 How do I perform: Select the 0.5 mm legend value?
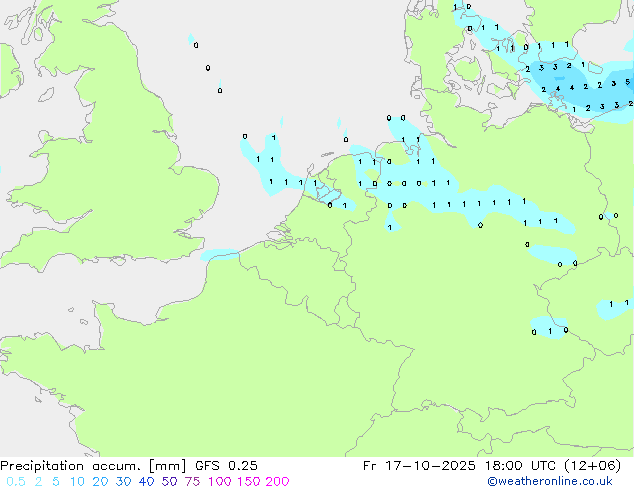tap(16, 482)
